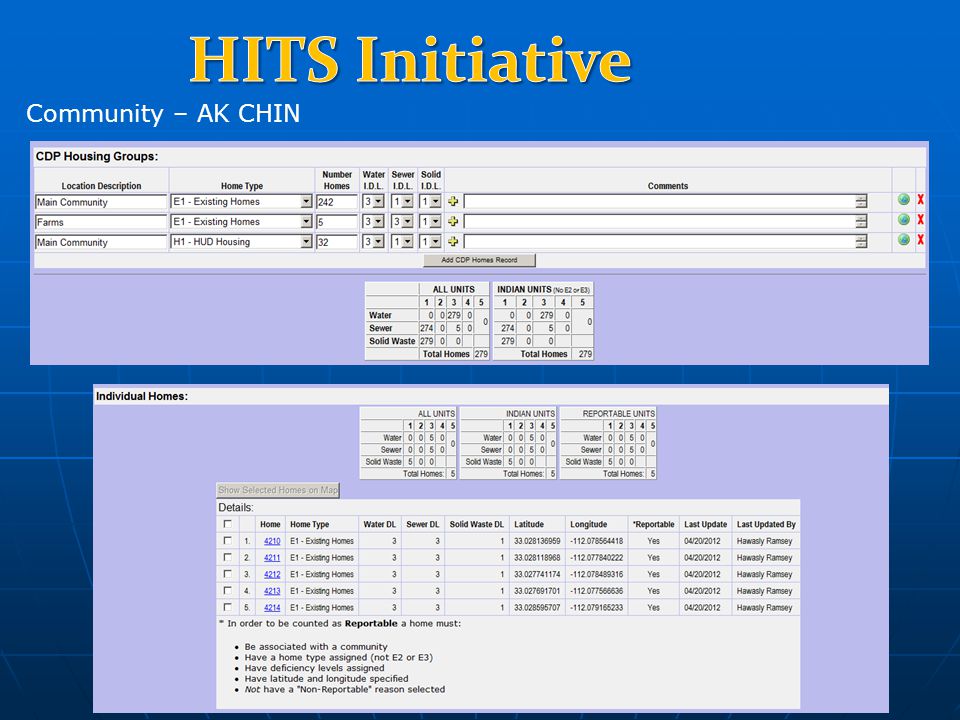Click yellow plus icon in Farms row
Viewport: 960px width, 720px height.
tap(453, 221)
